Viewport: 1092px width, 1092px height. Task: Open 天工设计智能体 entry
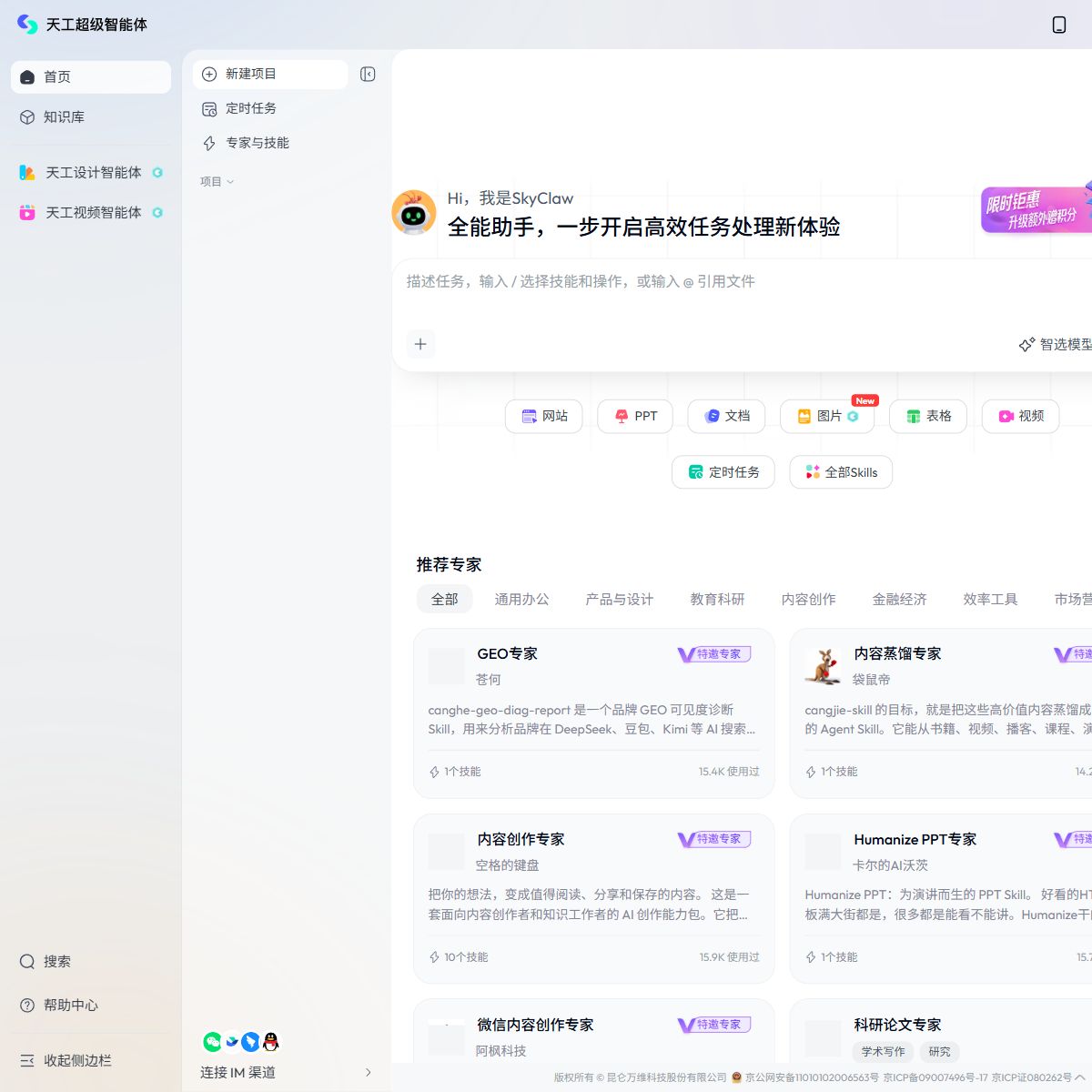(x=91, y=173)
